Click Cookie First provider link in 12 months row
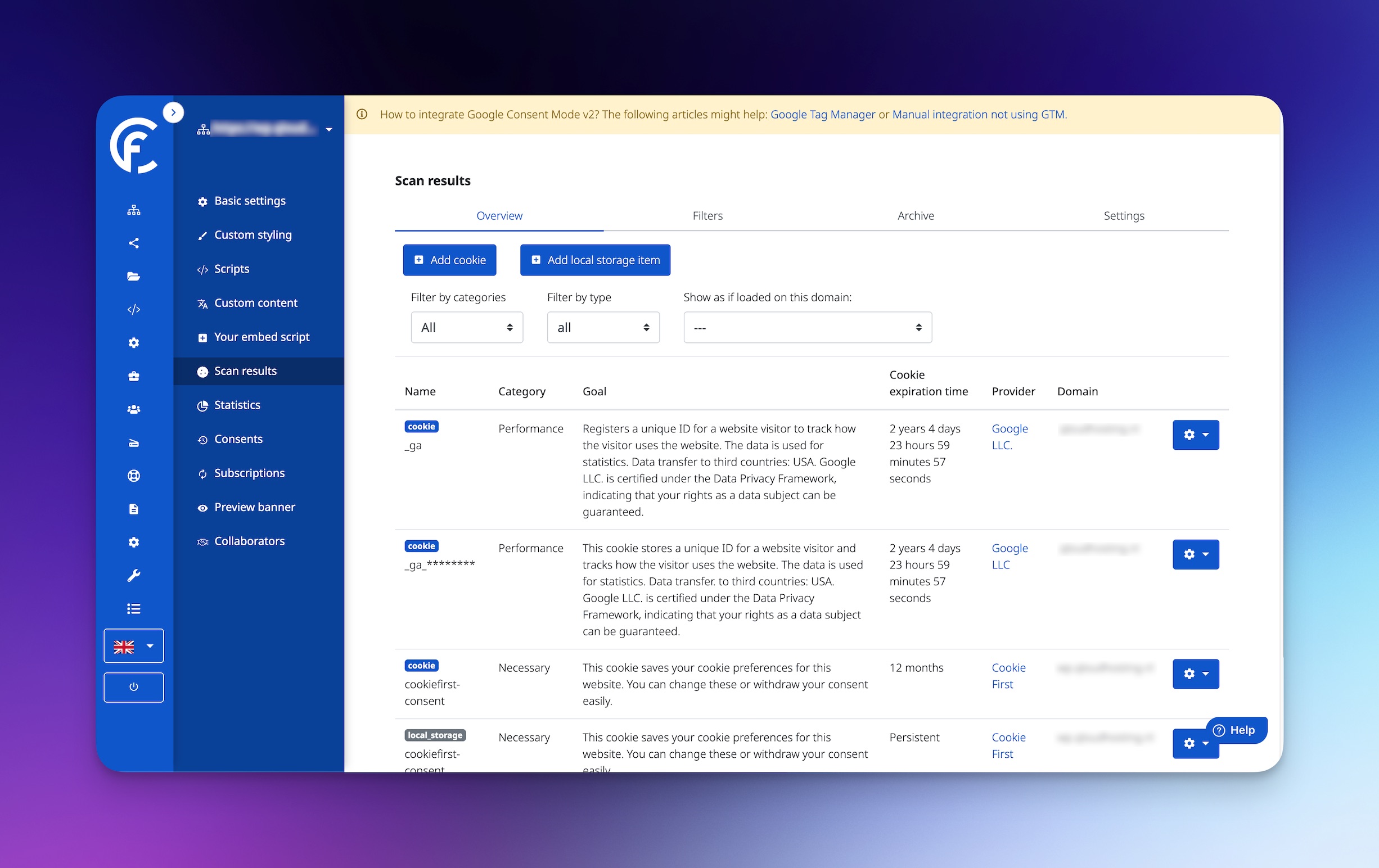This screenshot has height=868, width=1379. coord(1008,676)
